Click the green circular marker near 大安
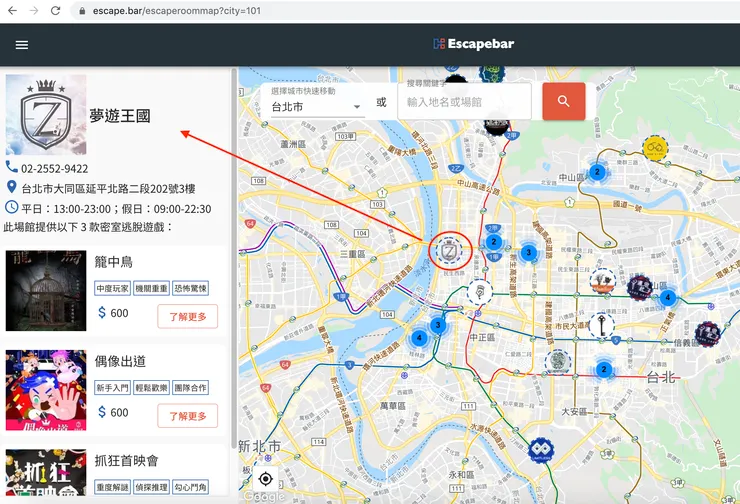The height and width of the screenshot is (504, 740). coord(558,361)
